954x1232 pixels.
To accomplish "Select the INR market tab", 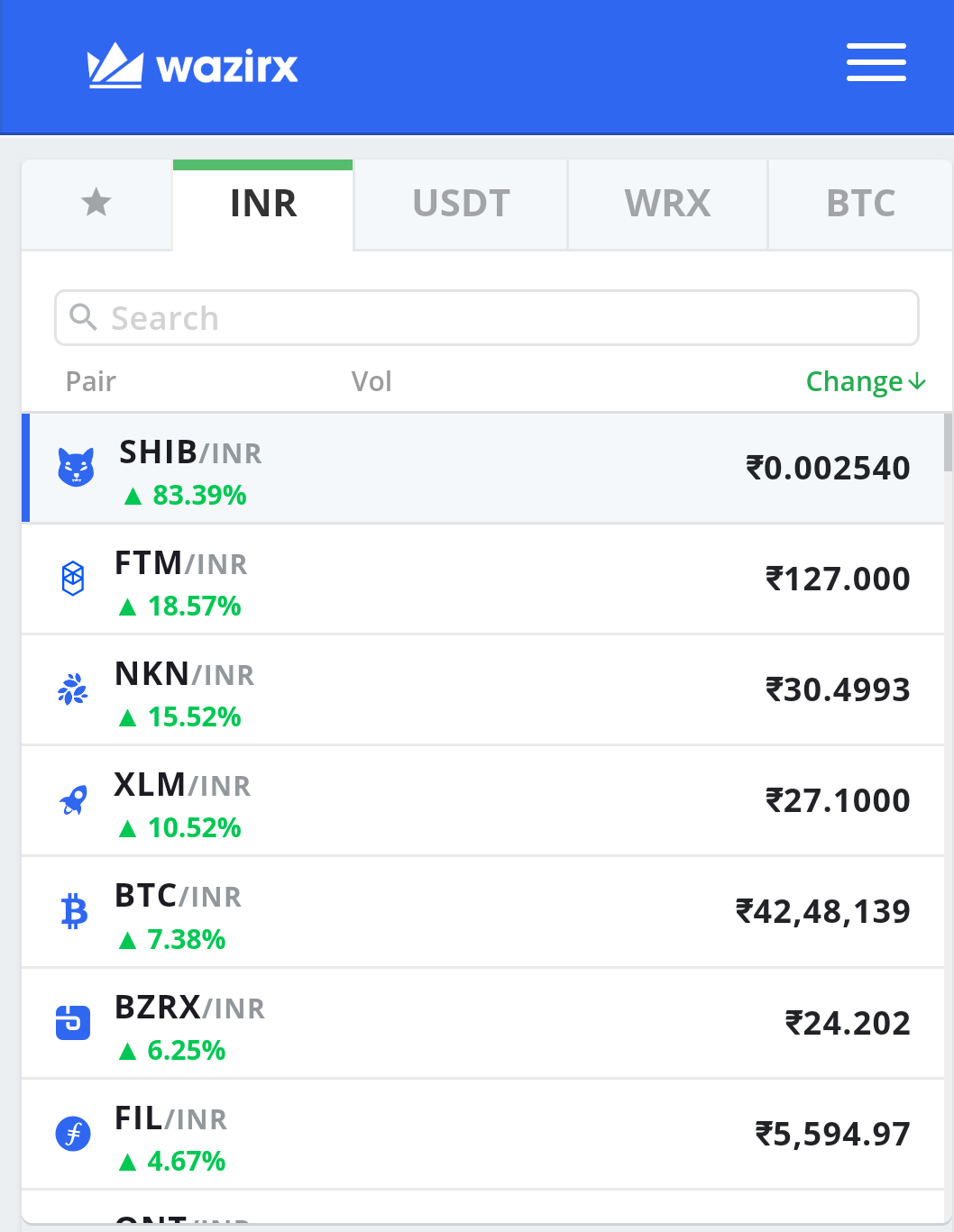I will tap(262, 204).
